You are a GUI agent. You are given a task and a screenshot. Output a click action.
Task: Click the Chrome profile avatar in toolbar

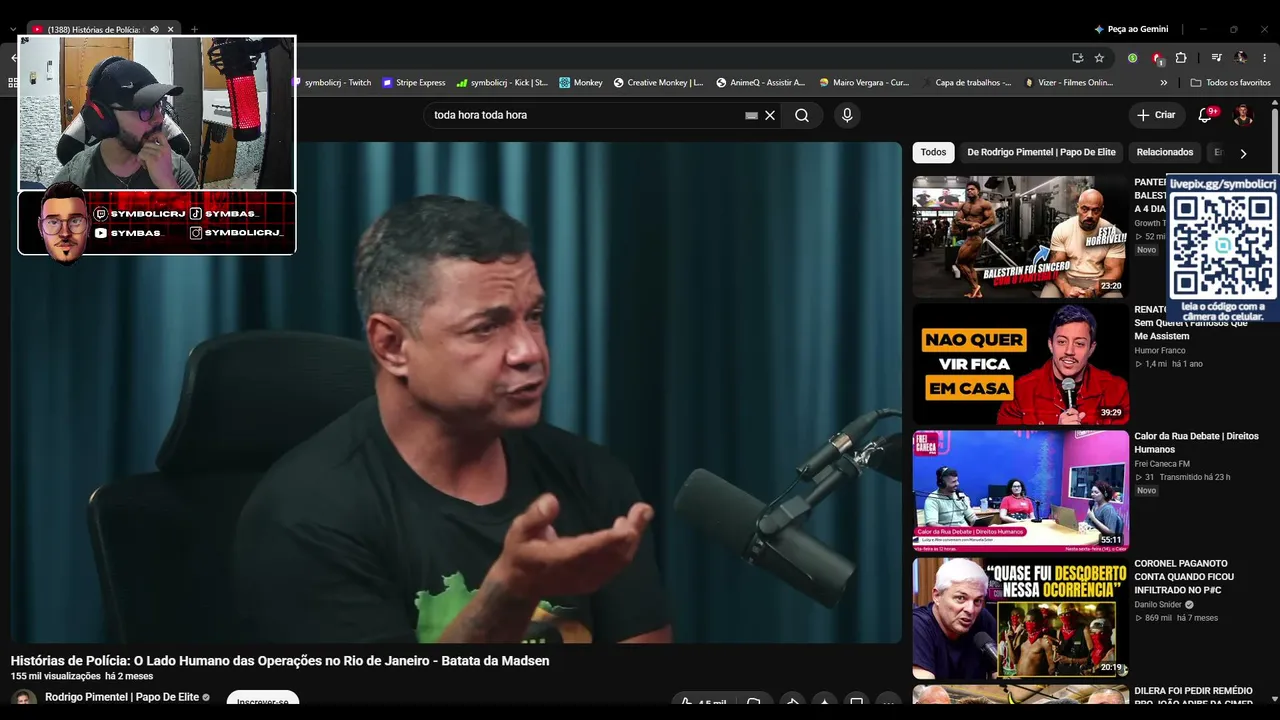1241,58
